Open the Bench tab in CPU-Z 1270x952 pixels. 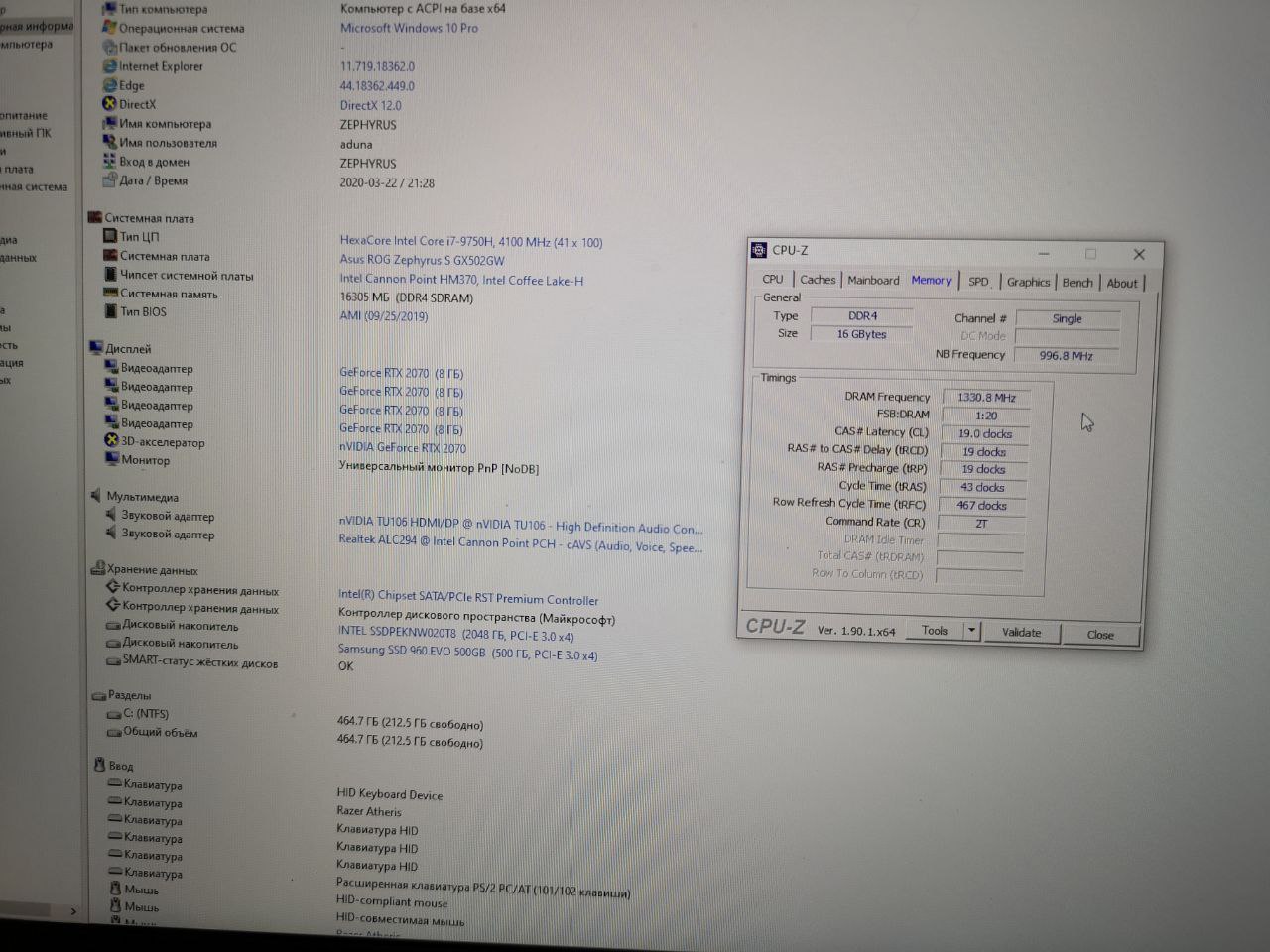(1078, 283)
